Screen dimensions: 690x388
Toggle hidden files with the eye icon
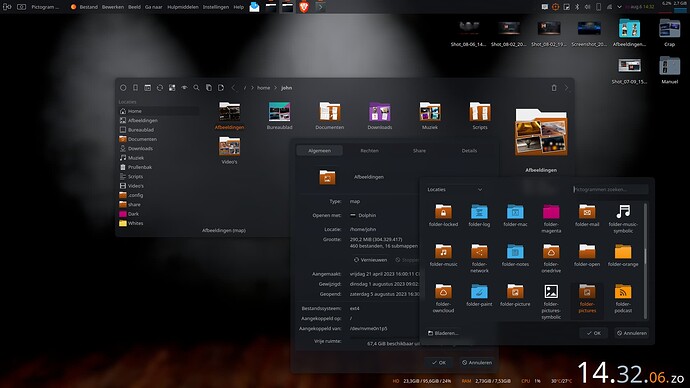(x=184, y=88)
